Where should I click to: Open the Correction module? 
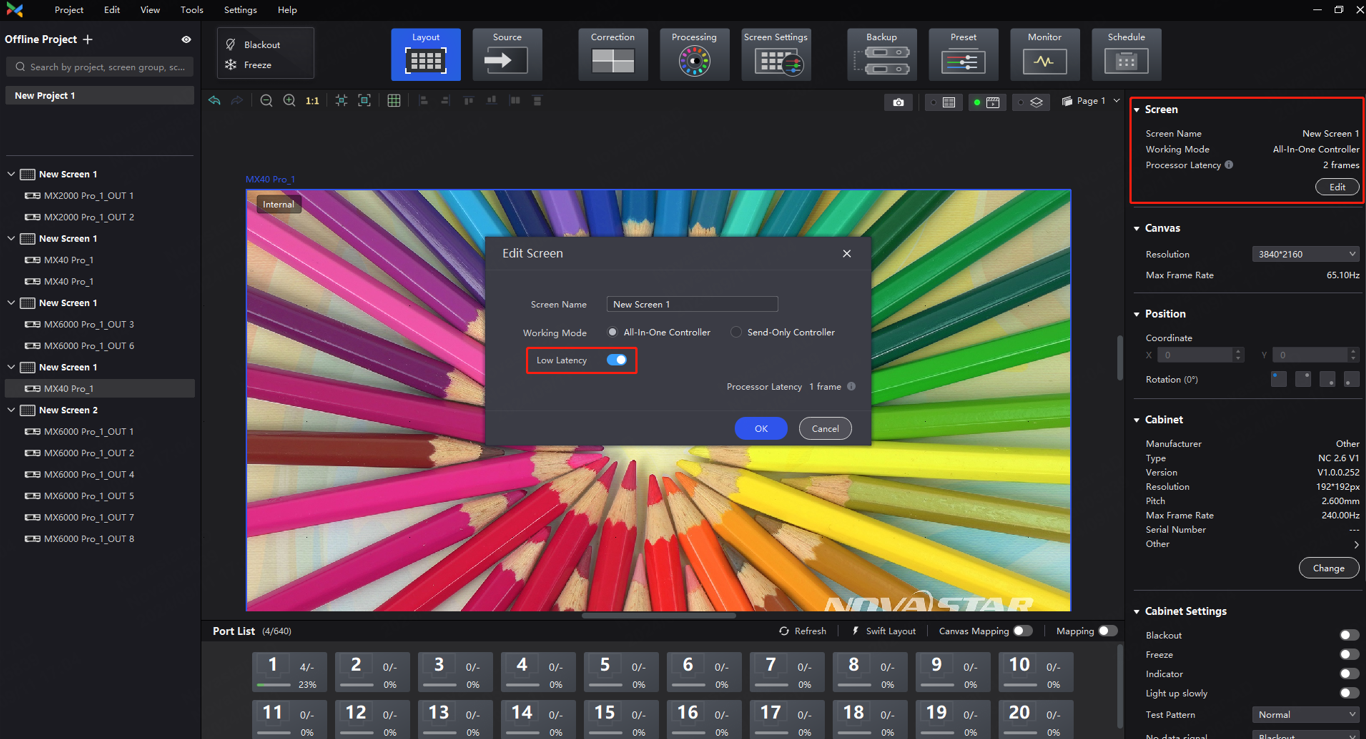pos(612,54)
